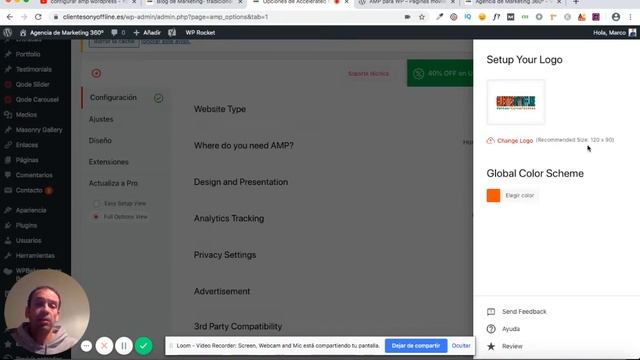Expand 3rd Party Compatibility section
This screenshot has width=640, height=360.
pyautogui.click(x=238, y=327)
